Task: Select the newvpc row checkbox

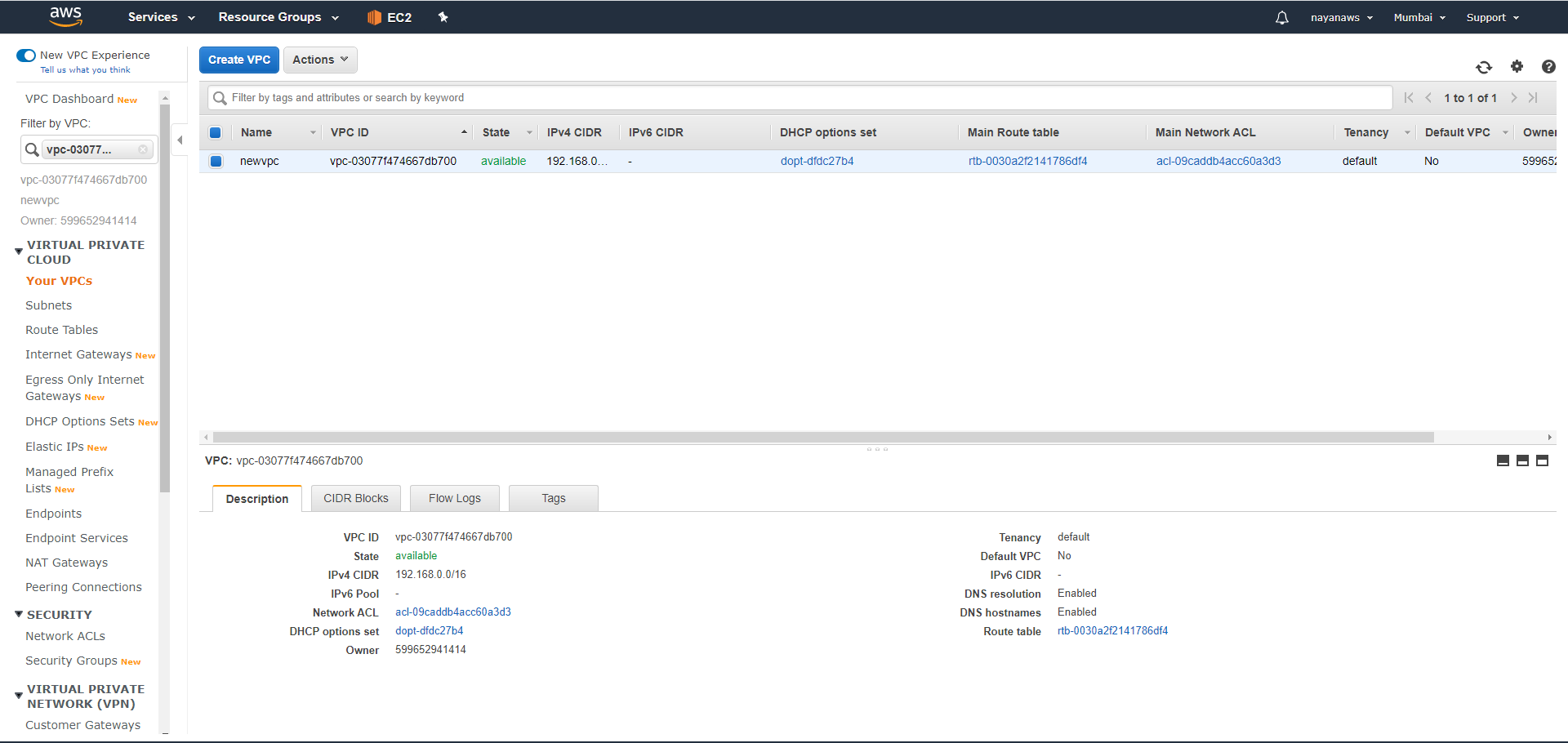Action: point(216,161)
